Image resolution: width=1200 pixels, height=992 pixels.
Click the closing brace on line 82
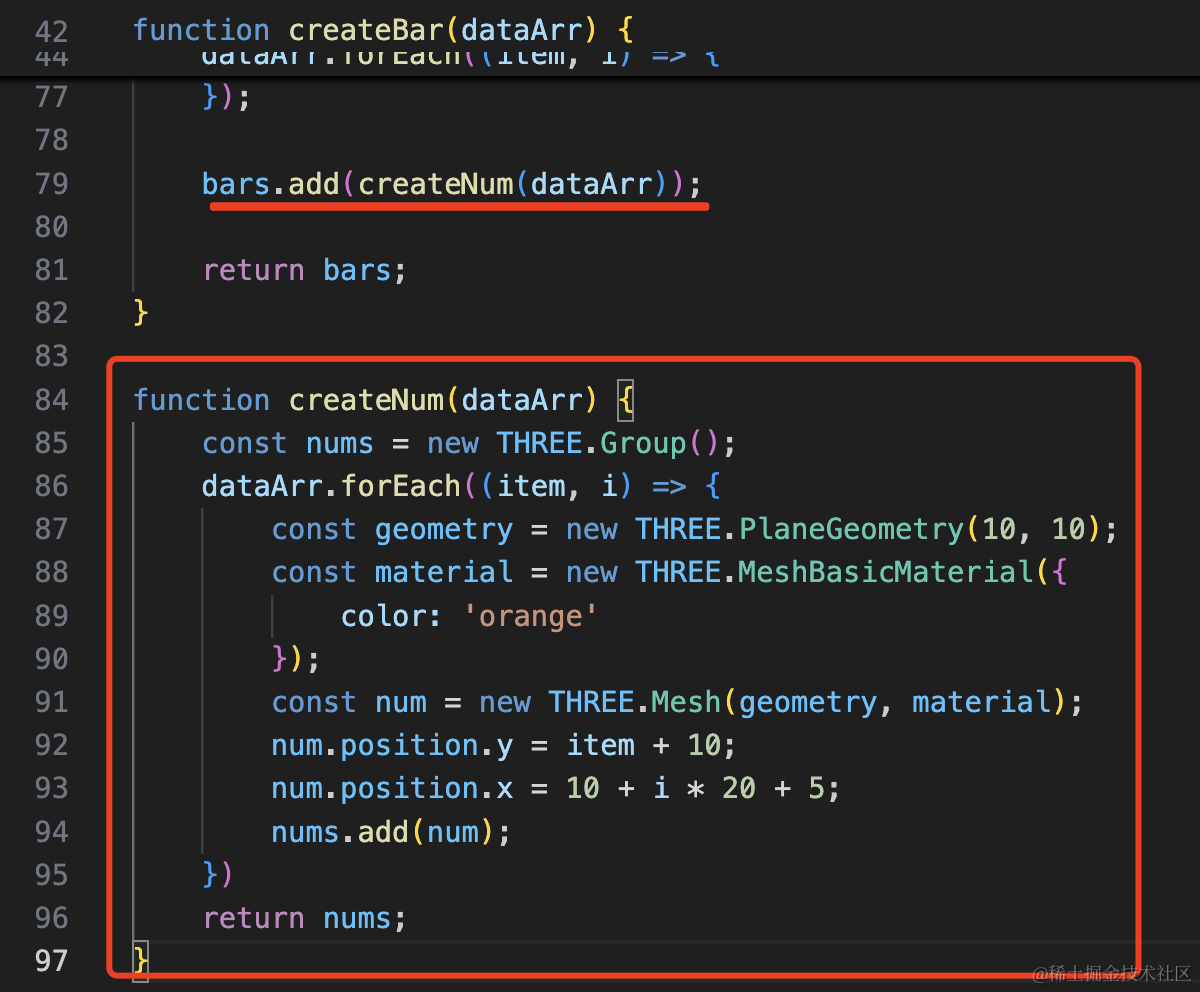(x=141, y=313)
